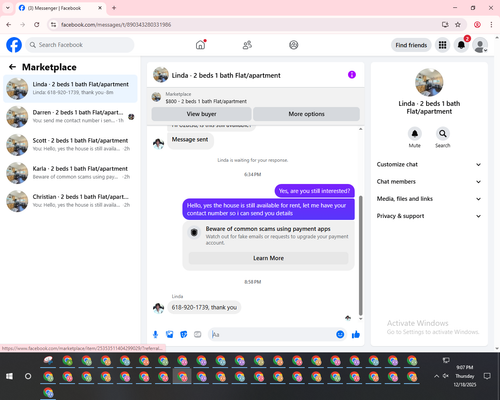500x400 pixels.
Task: Click the More options button
Action: pos(306,114)
